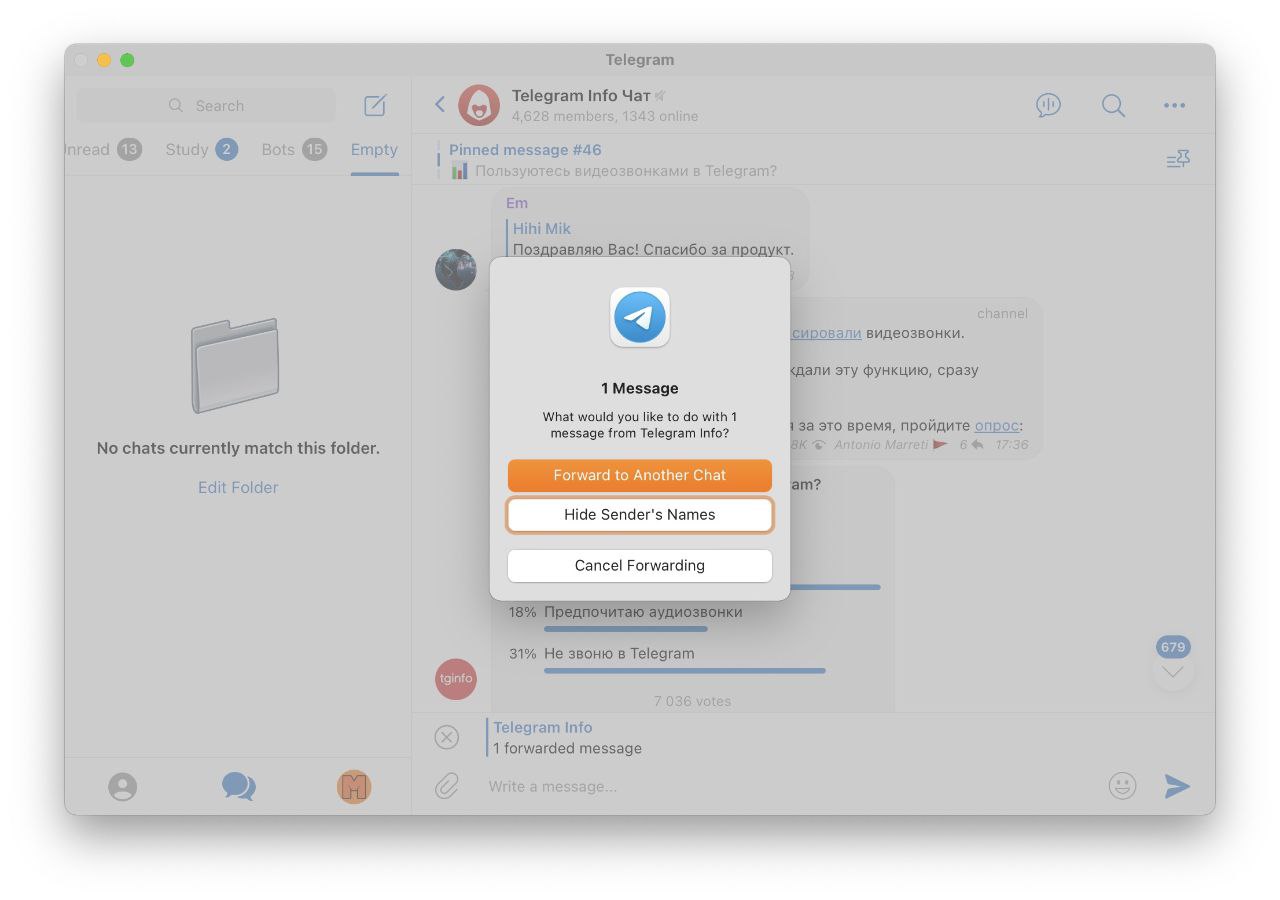Viewport: 1280px width, 900px height.
Task: Go back using the chat header arrow
Action: [x=440, y=104]
